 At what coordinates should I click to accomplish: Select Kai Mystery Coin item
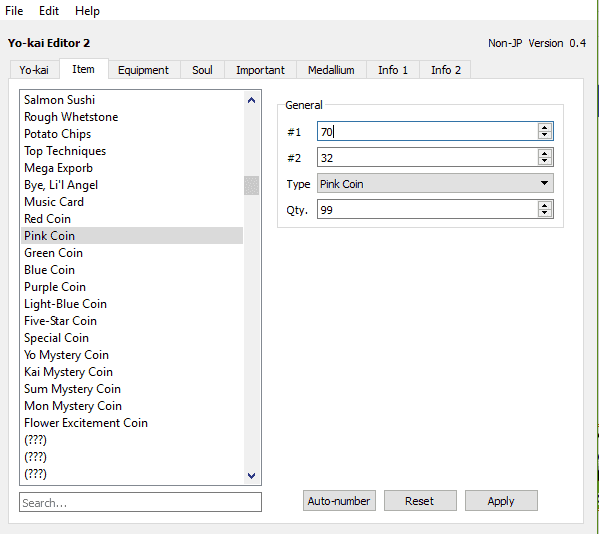[132, 372]
